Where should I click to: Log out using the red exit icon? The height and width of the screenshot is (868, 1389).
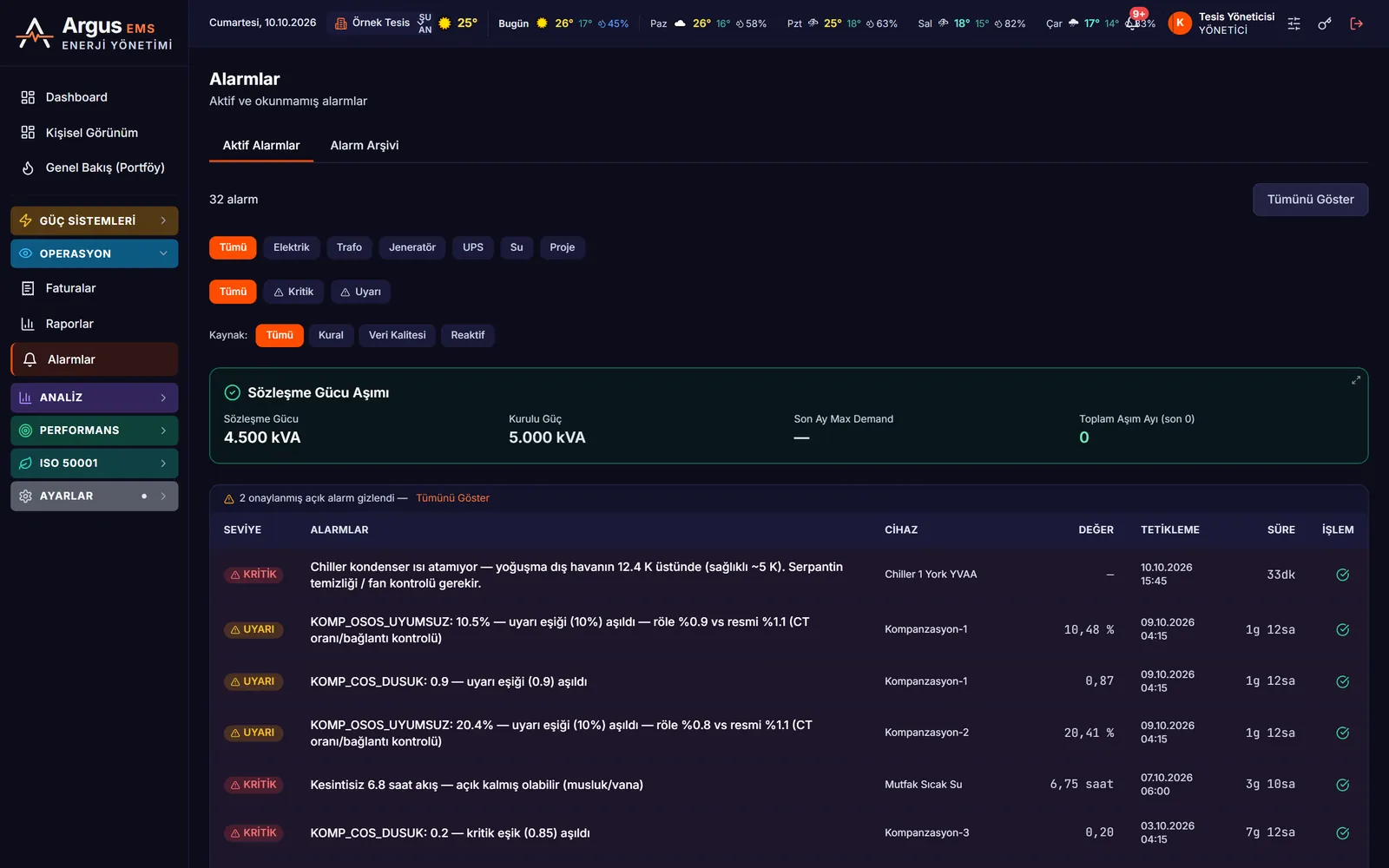click(x=1356, y=23)
